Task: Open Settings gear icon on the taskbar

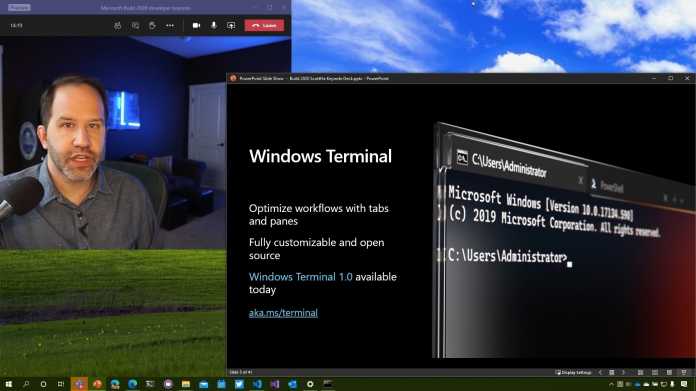Action: [x=310, y=384]
